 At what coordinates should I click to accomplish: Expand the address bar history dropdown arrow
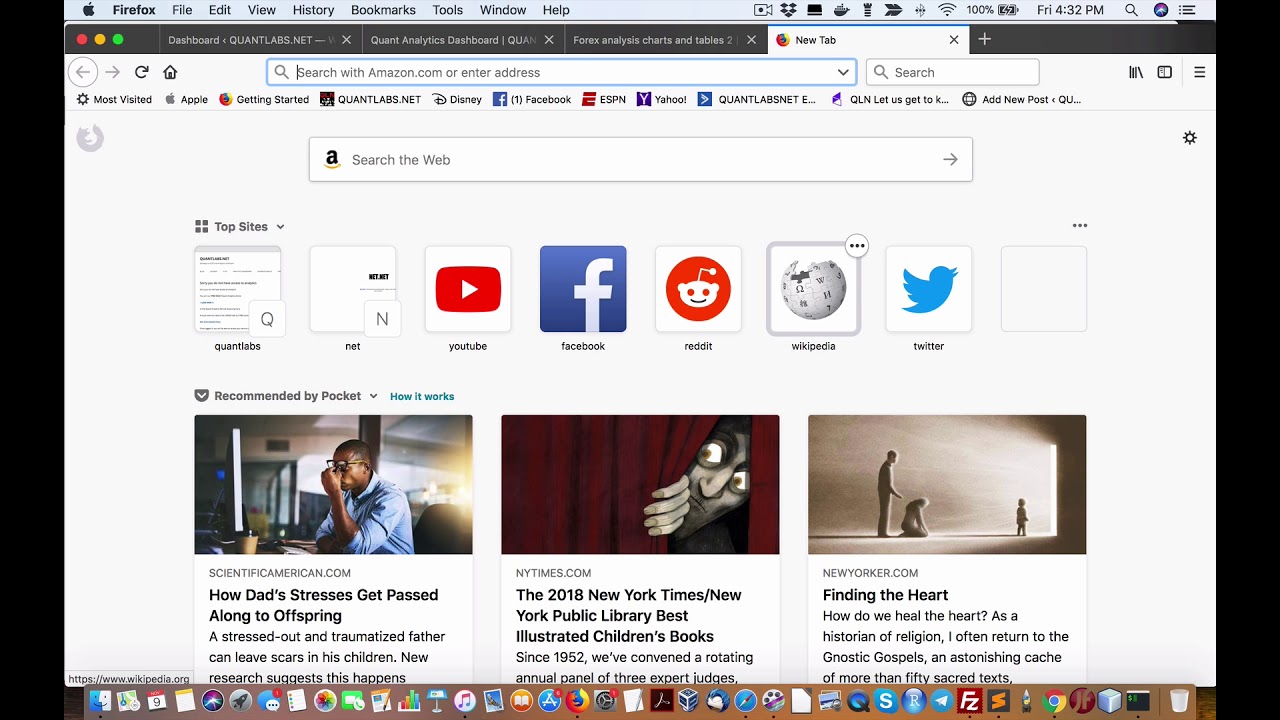843,72
